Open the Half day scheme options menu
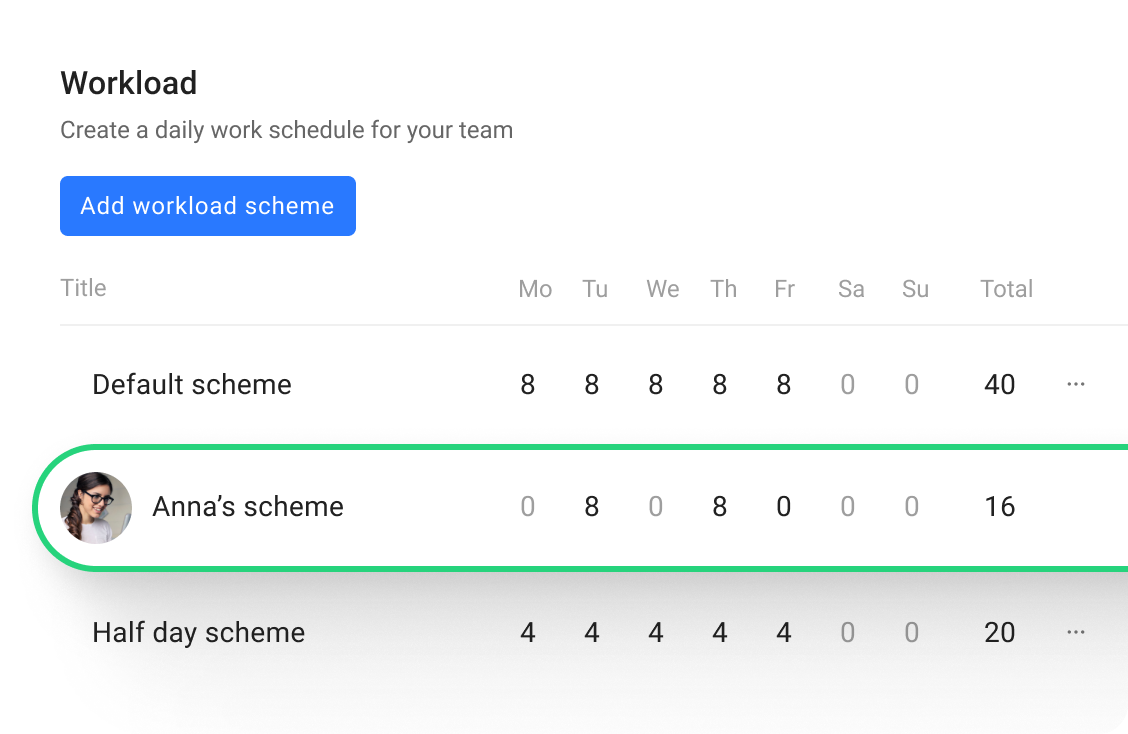 1076,632
